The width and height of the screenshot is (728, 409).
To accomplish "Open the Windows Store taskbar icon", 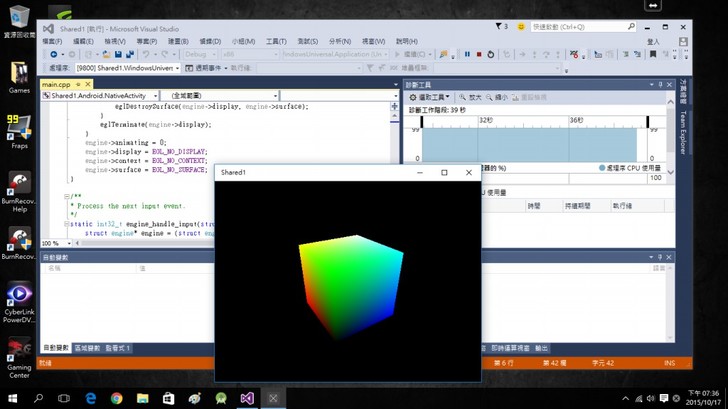I will click(169, 398).
